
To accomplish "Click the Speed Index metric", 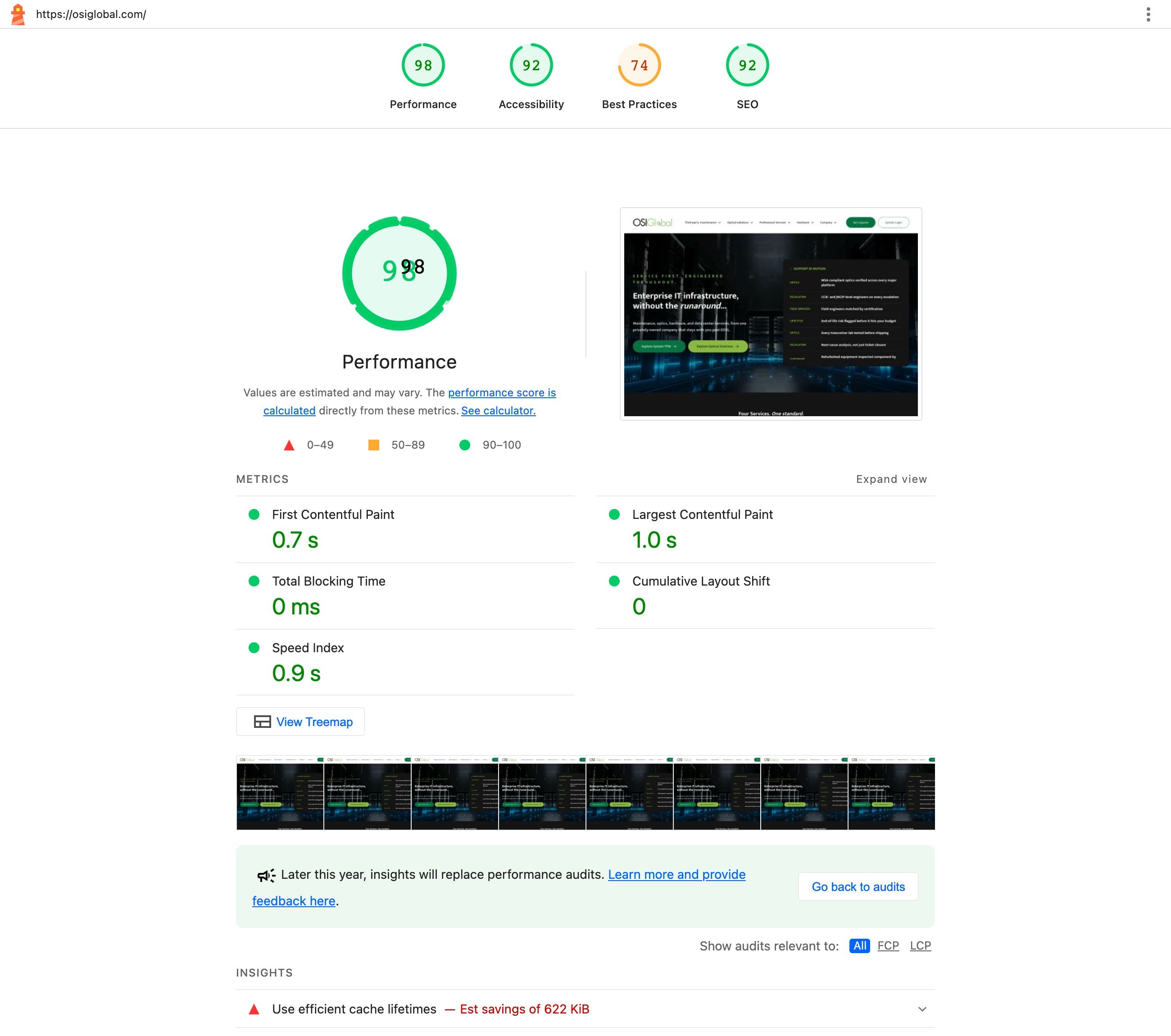I will point(405,663).
